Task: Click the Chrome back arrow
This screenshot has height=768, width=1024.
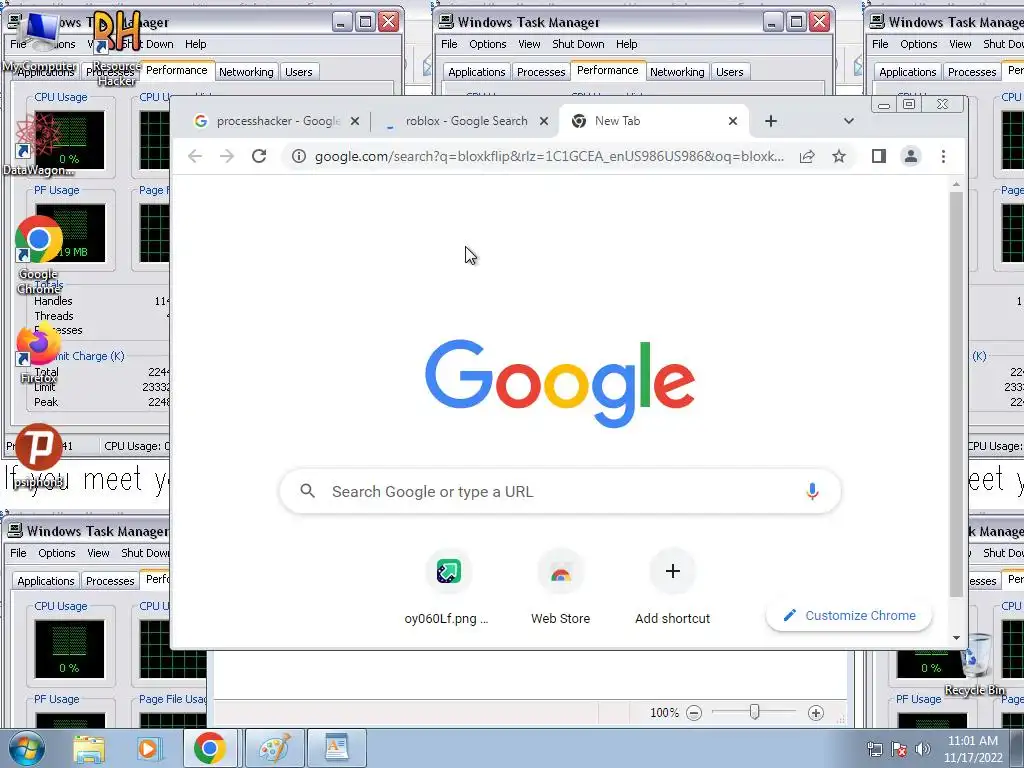Action: 195,156
